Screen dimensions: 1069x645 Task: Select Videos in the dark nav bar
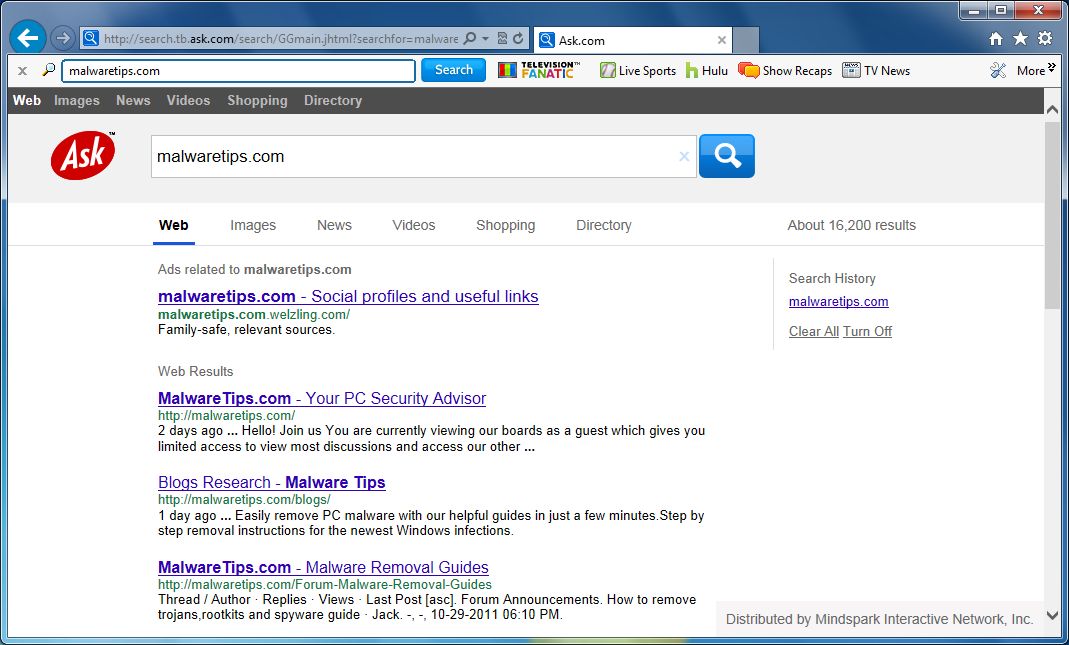188,100
